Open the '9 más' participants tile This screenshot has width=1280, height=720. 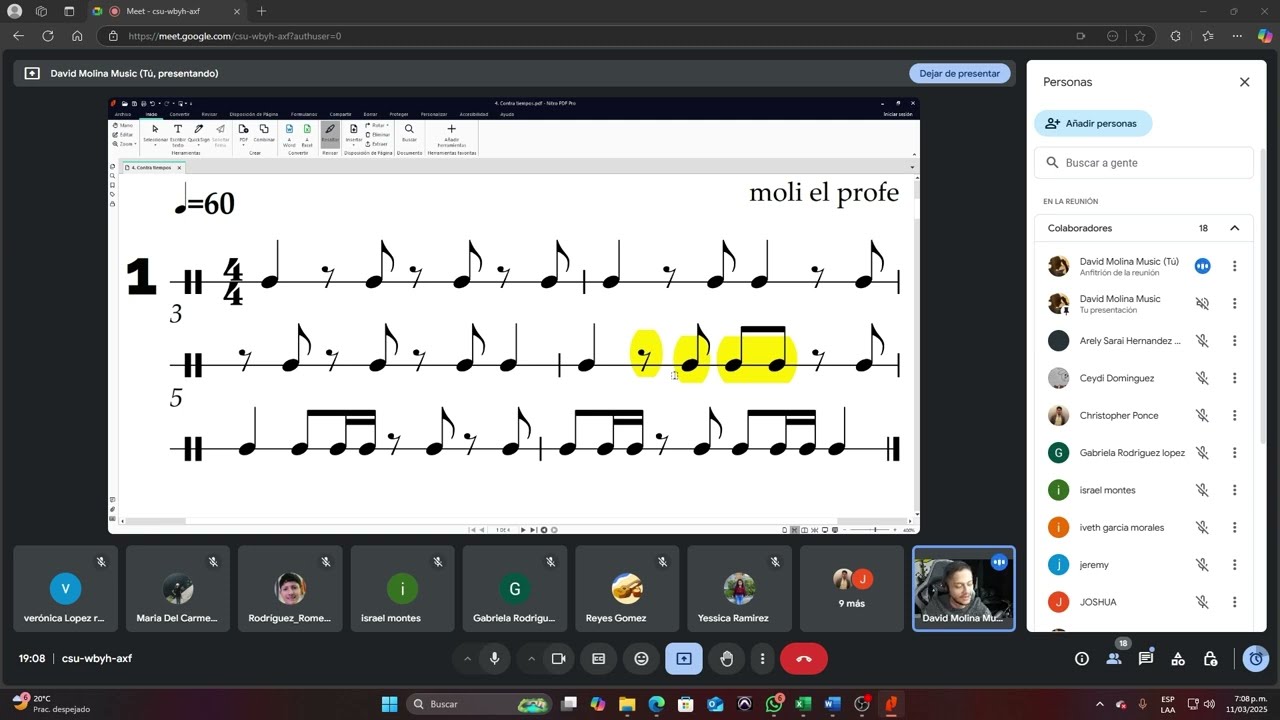click(x=851, y=588)
